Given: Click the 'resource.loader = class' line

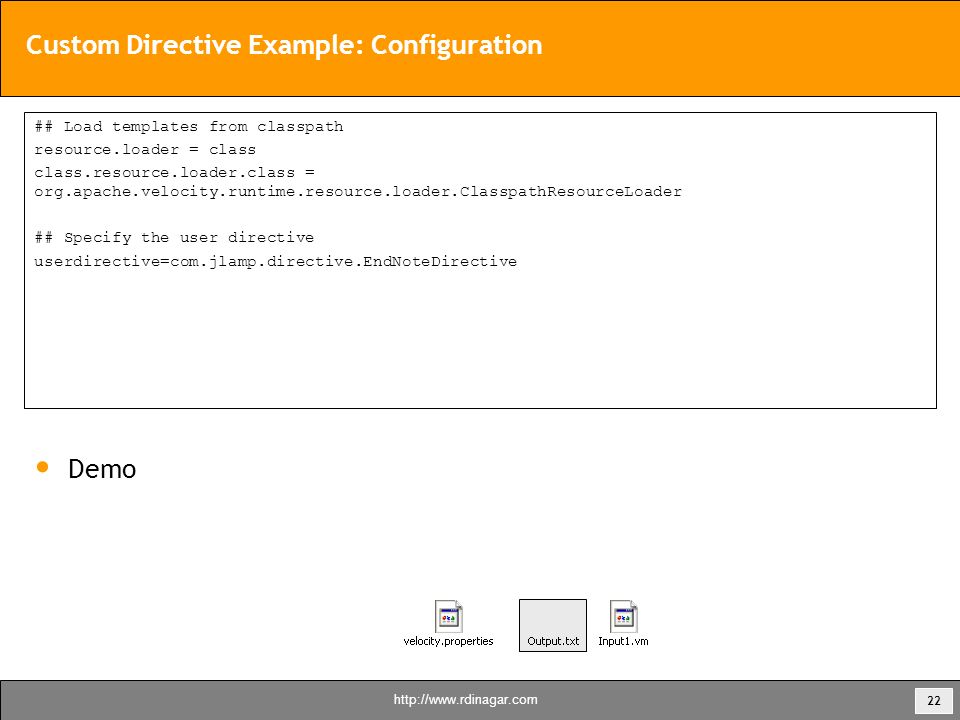Looking at the screenshot, I should [x=145, y=149].
